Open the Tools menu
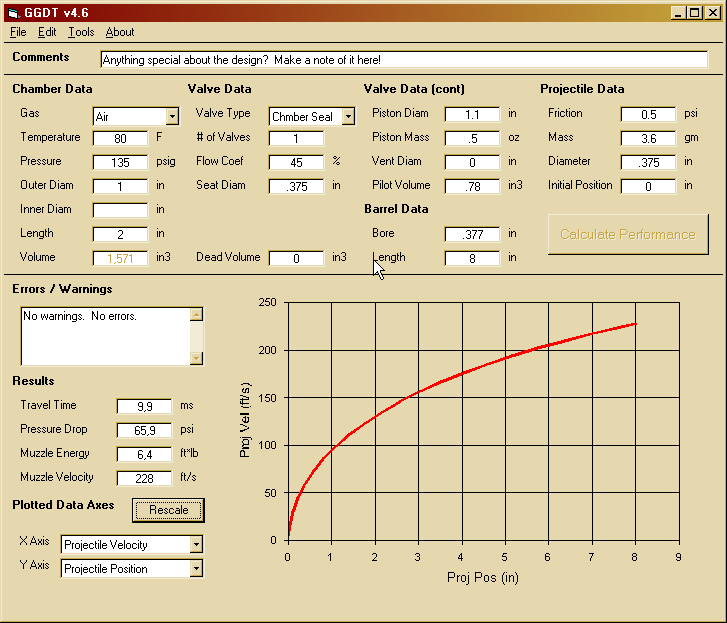 coord(81,32)
